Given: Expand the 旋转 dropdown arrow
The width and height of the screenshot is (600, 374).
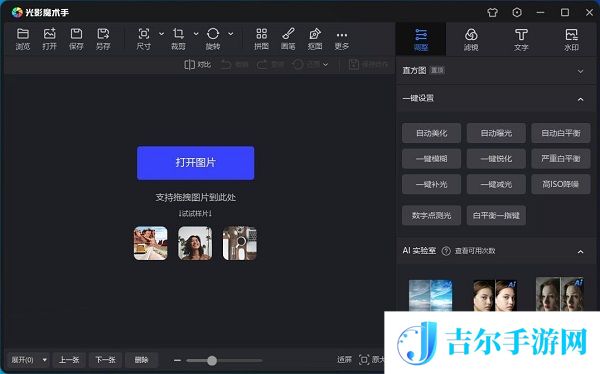Looking at the screenshot, I should (231, 34).
